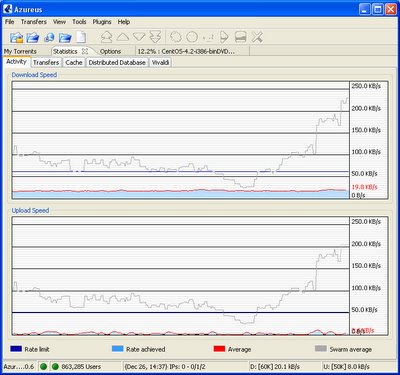
Task: Select the My Torrents tab
Action: (x=20, y=51)
